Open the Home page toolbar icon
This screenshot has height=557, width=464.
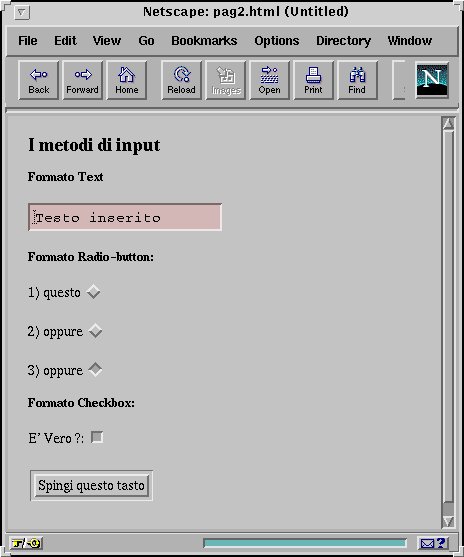(127, 80)
